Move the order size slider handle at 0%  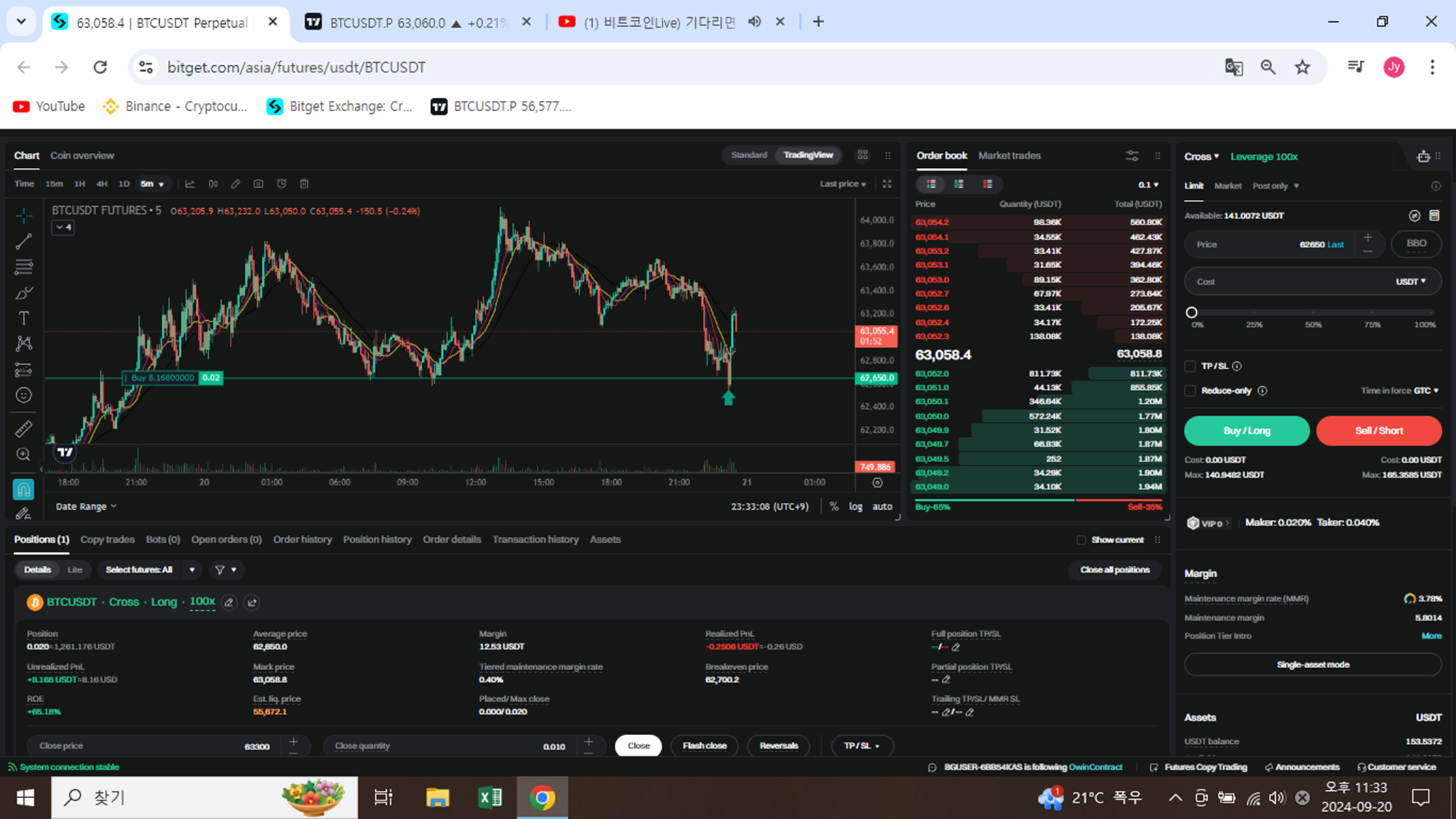click(1191, 312)
